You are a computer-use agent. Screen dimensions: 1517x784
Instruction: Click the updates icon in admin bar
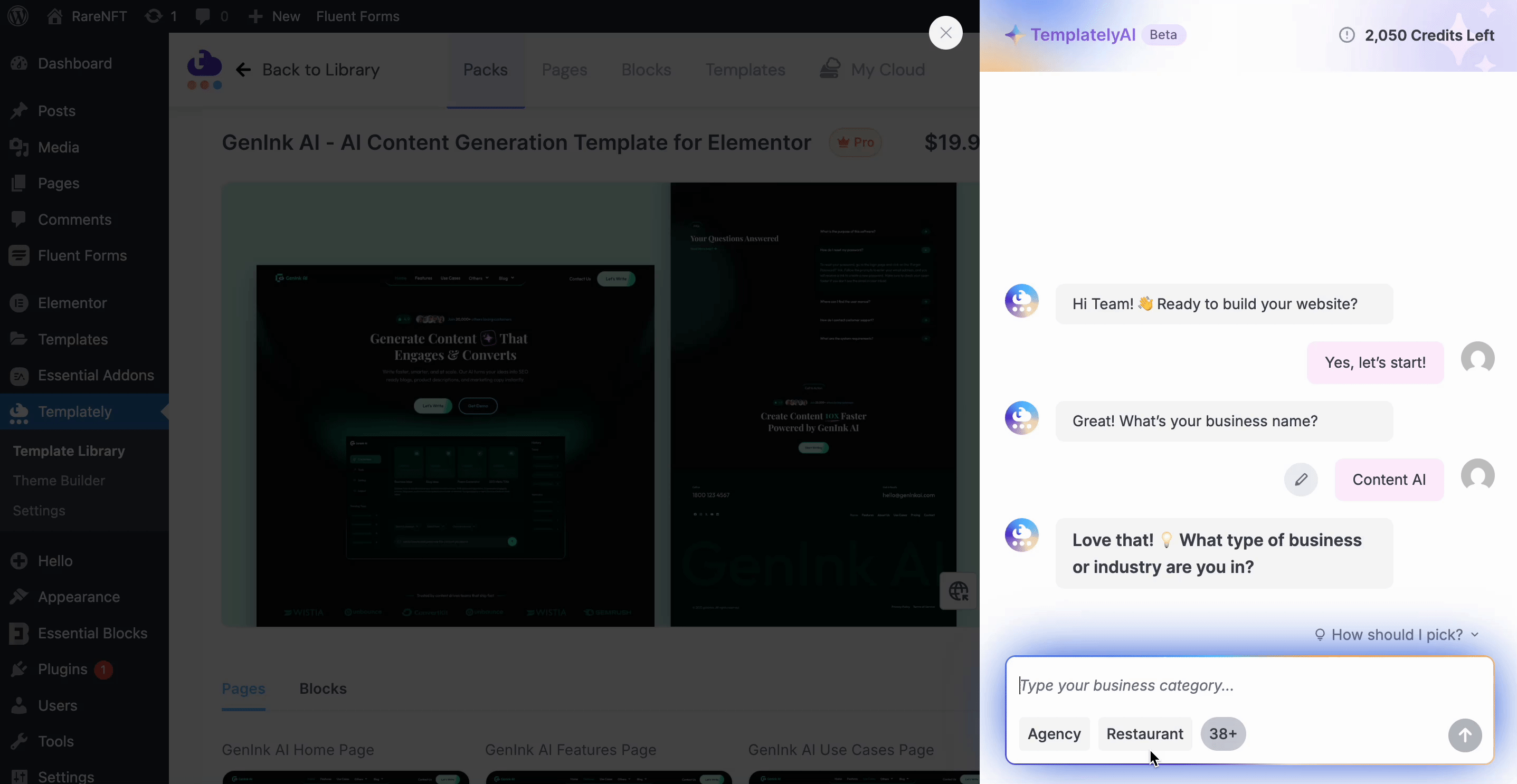pyautogui.click(x=154, y=16)
